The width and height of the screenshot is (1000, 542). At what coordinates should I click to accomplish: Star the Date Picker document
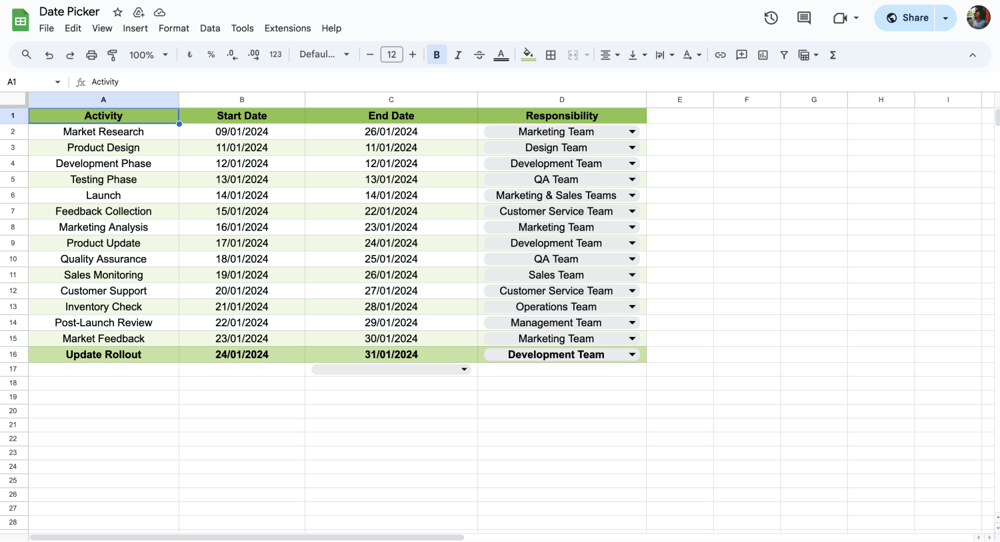point(118,12)
